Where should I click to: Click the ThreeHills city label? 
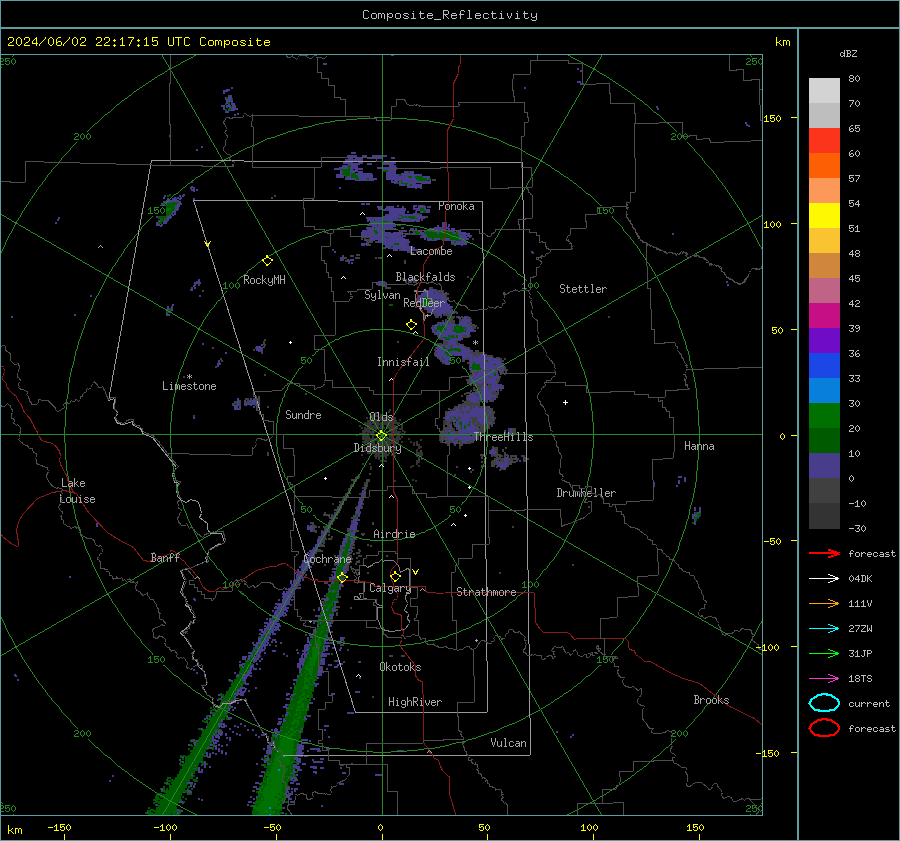pos(503,437)
